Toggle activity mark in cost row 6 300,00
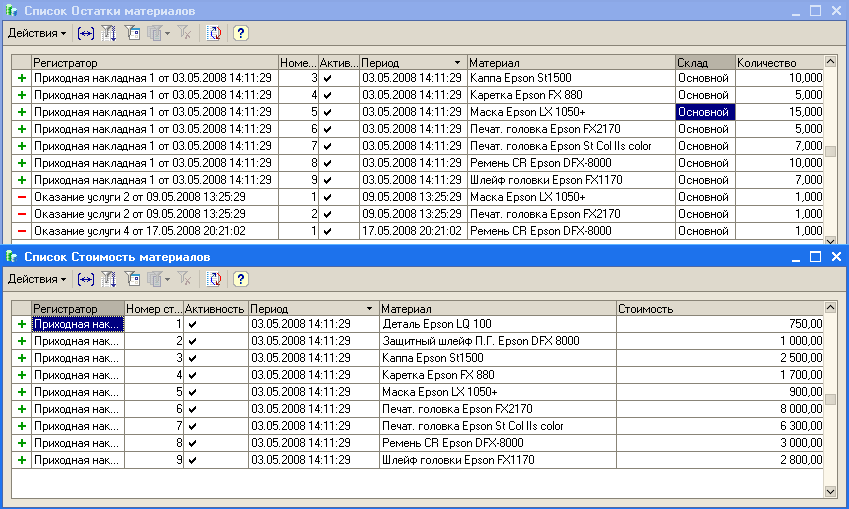Image resolution: width=849 pixels, height=509 pixels. coord(192,426)
